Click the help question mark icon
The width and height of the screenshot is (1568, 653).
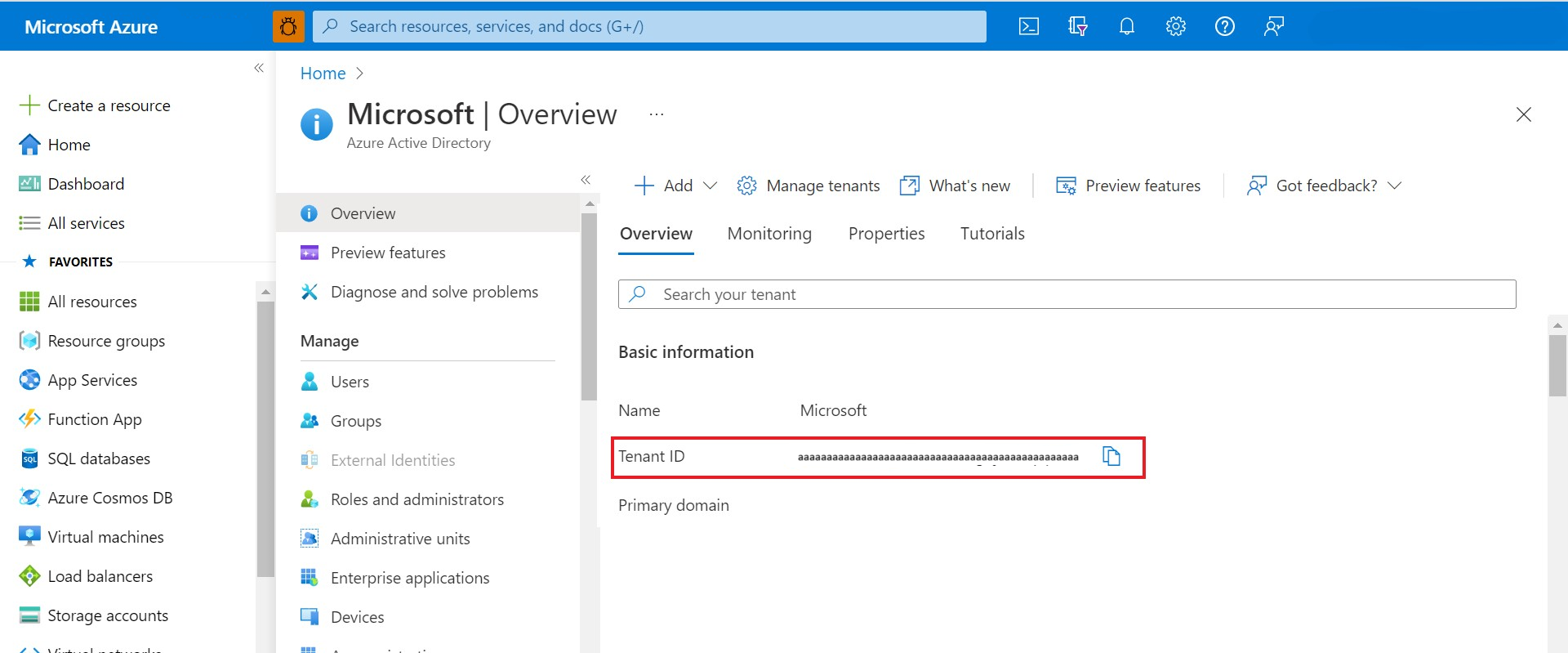pyautogui.click(x=1225, y=26)
